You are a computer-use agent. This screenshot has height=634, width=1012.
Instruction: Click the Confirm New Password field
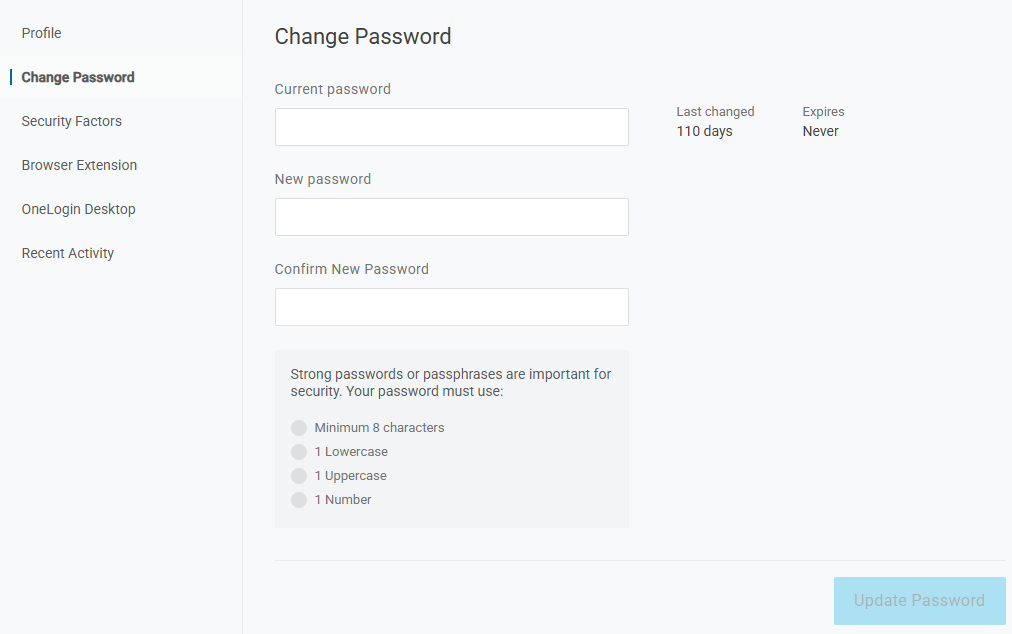[x=451, y=307]
